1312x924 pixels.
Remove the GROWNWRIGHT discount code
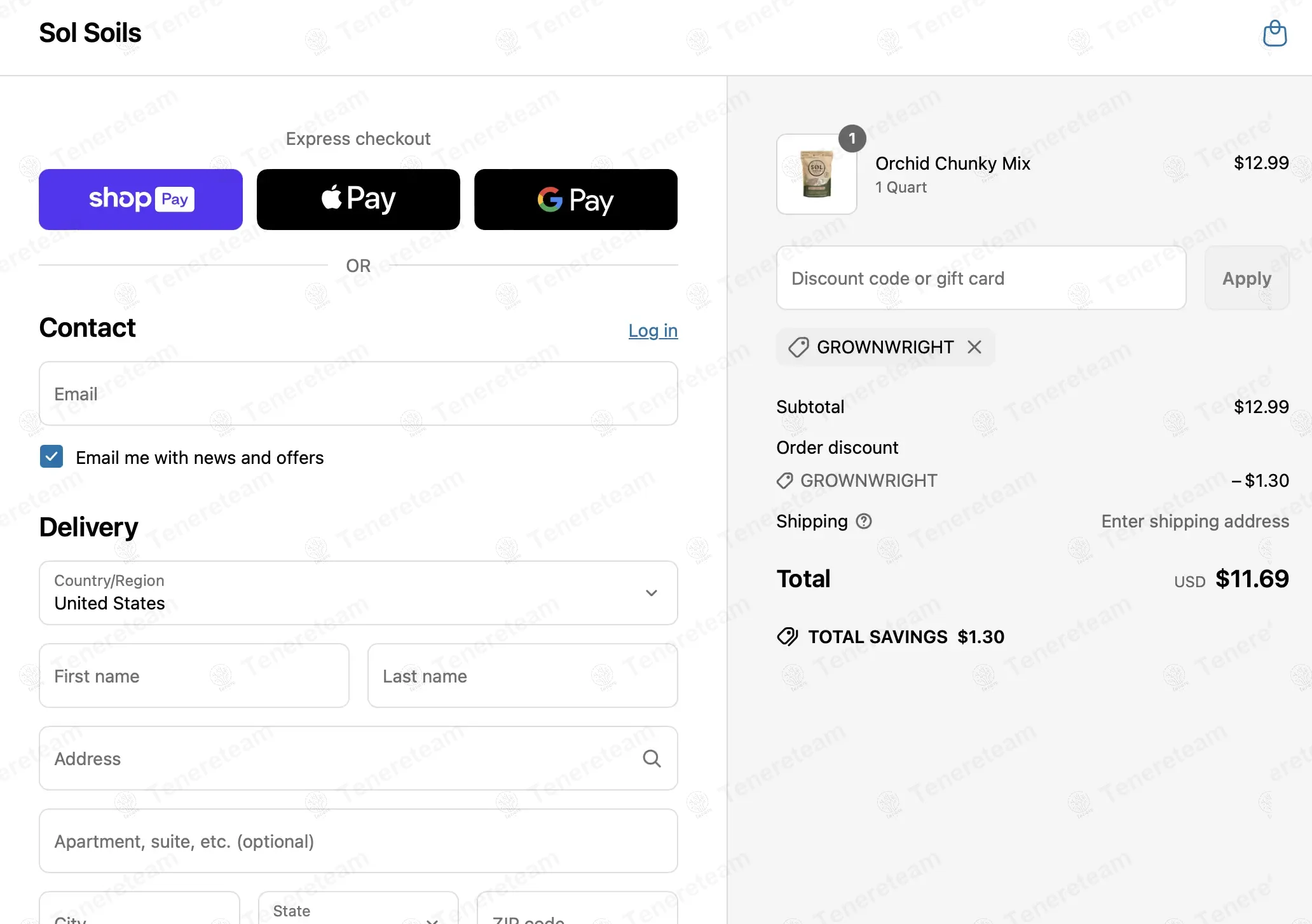pyautogui.click(x=974, y=347)
